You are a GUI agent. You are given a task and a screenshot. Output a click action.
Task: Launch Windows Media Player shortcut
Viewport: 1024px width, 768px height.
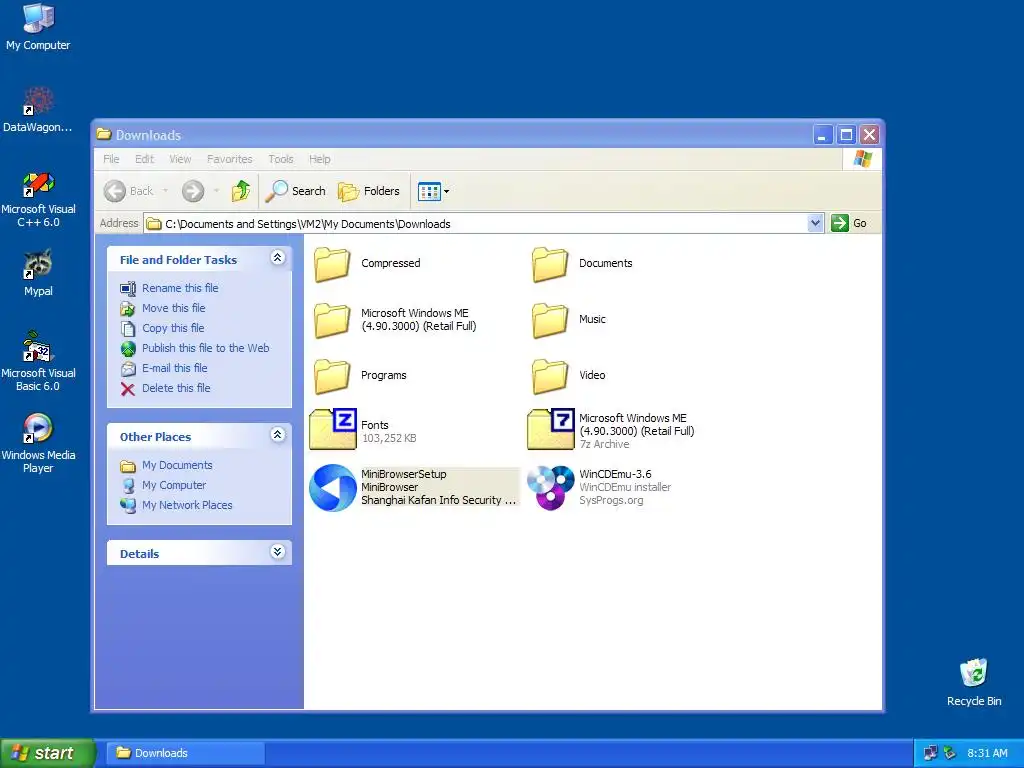coord(38,443)
